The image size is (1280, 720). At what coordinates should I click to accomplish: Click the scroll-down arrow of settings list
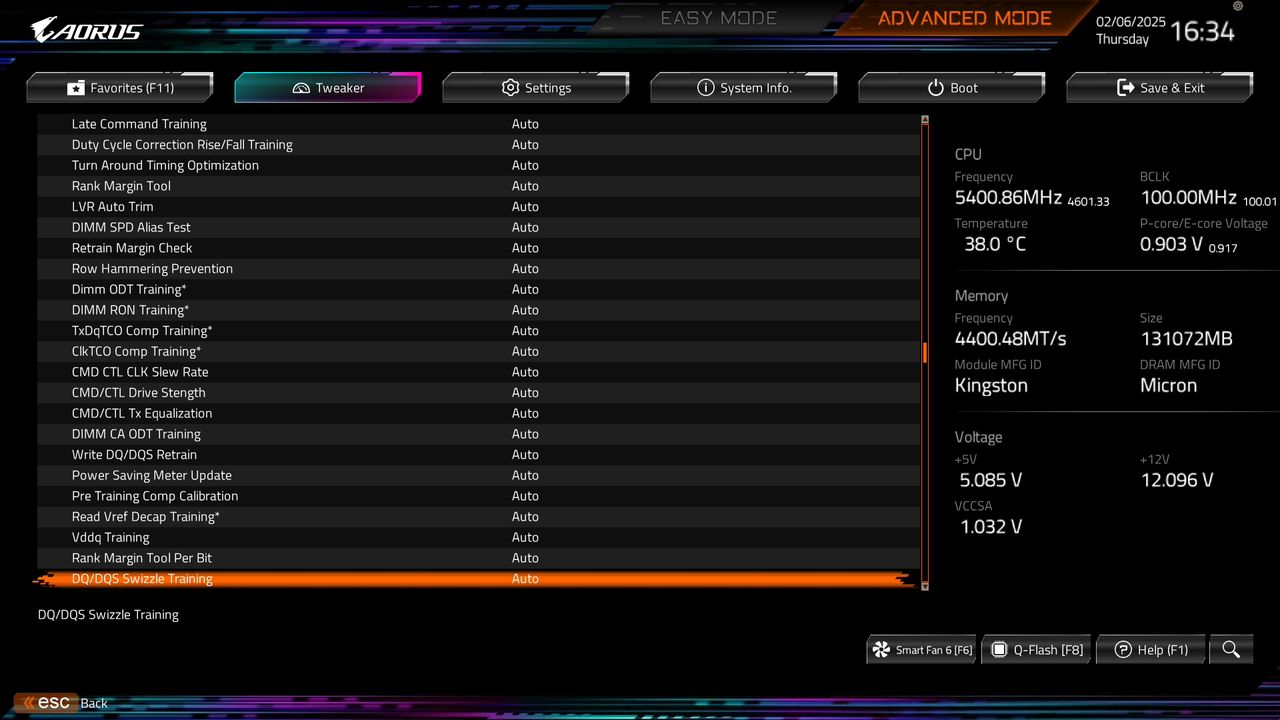pyautogui.click(x=925, y=586)
